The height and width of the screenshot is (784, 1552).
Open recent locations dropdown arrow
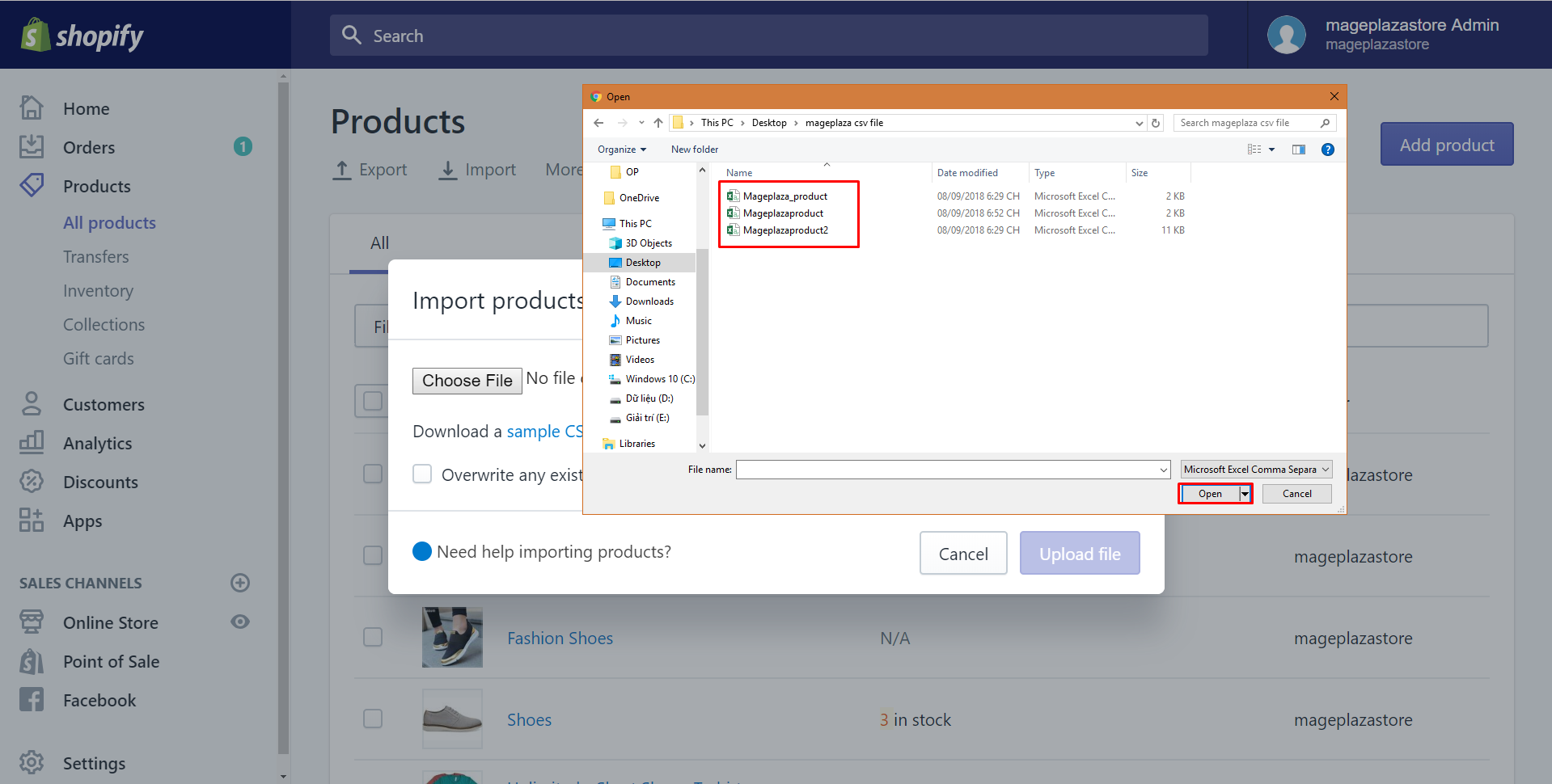point(641,123)
